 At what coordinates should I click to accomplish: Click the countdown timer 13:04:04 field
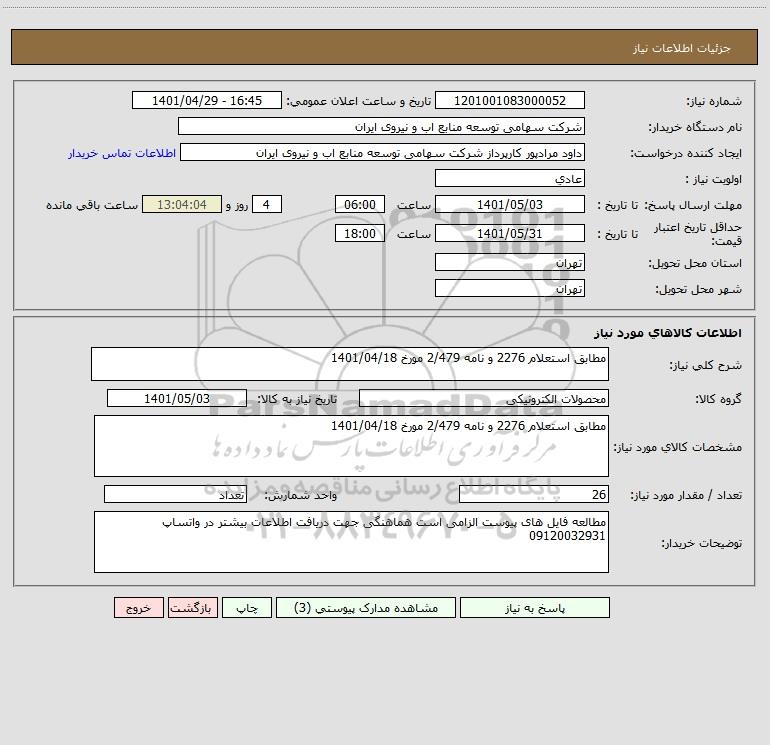pos(182,204)
